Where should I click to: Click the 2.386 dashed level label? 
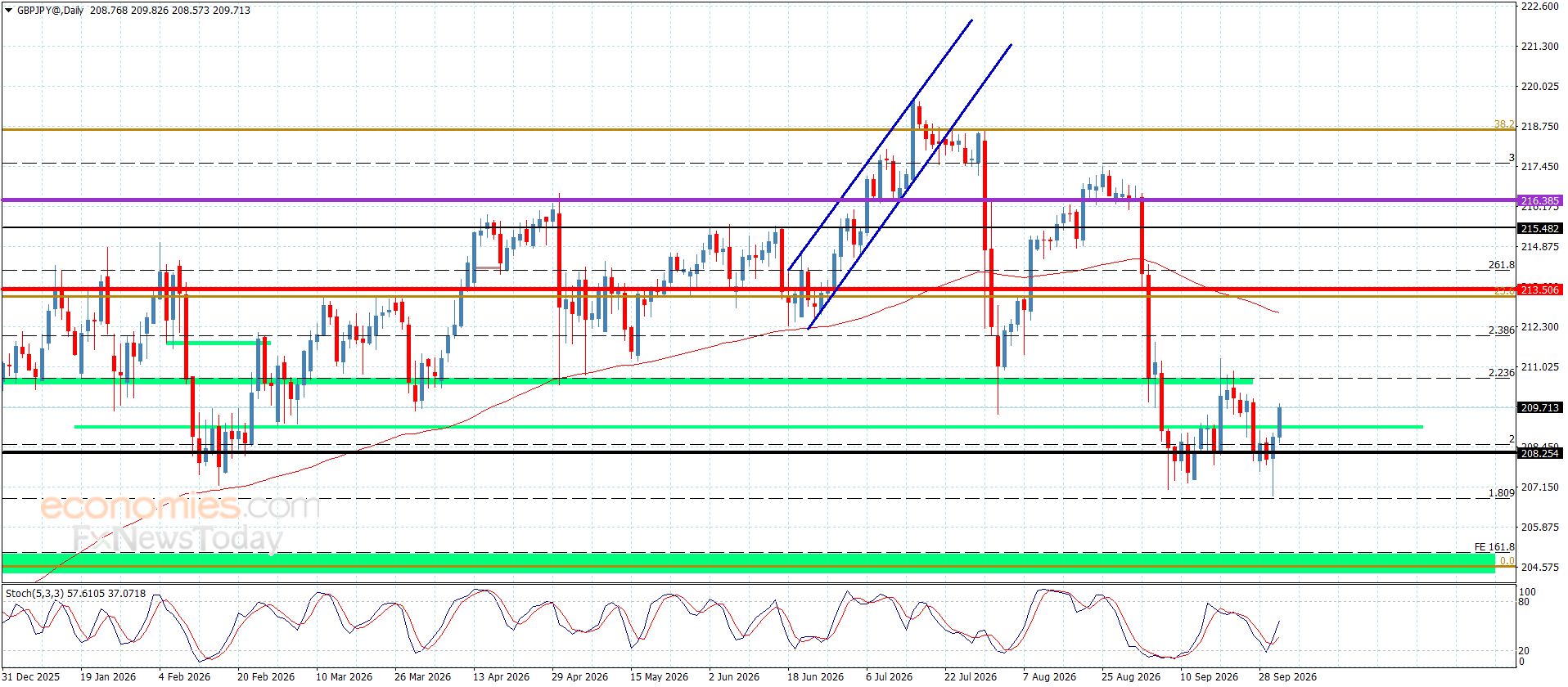(x=1501, y=330)
